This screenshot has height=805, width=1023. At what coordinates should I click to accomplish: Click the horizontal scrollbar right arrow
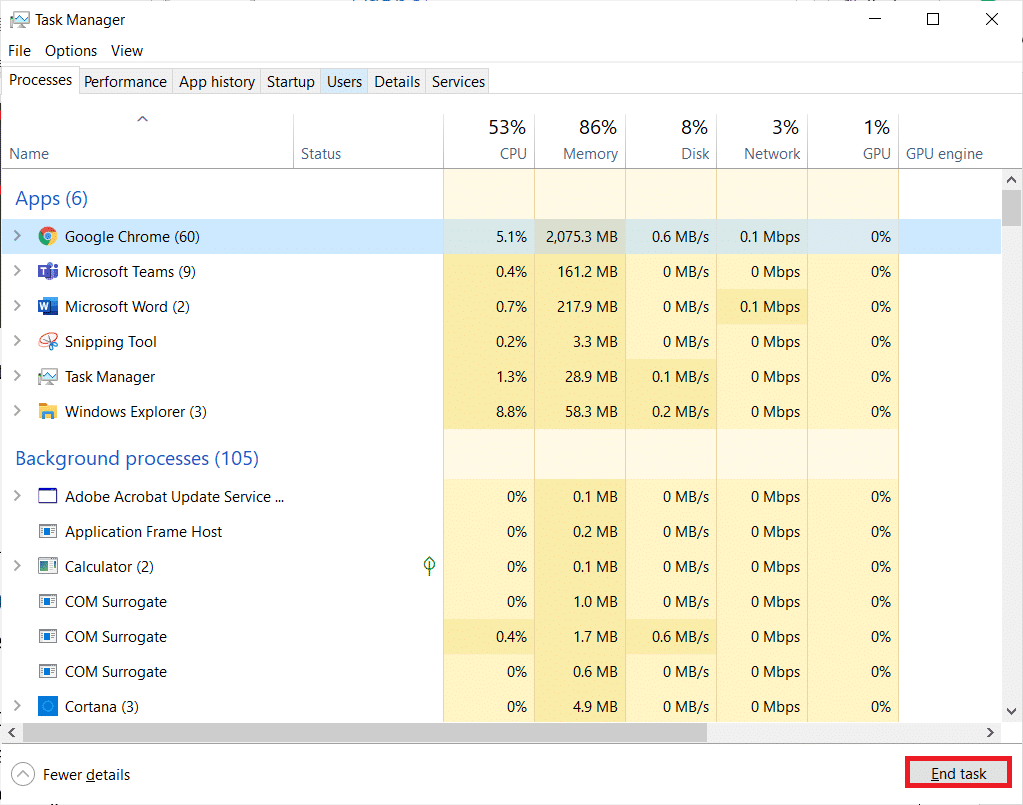(990, 733)
